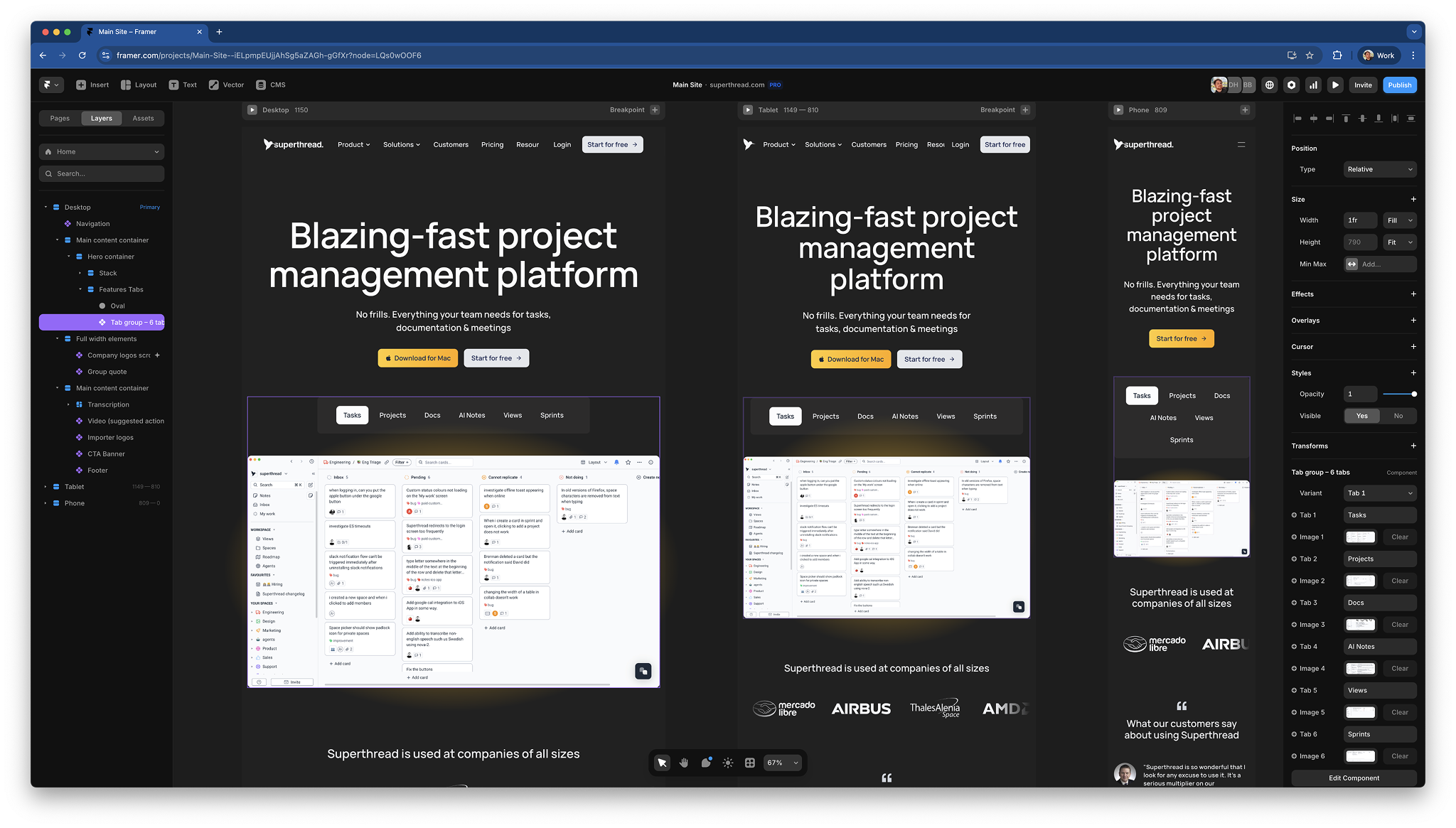Click the Opacity slider handle
The image size is (1456, 828).
click(1413, 394)
